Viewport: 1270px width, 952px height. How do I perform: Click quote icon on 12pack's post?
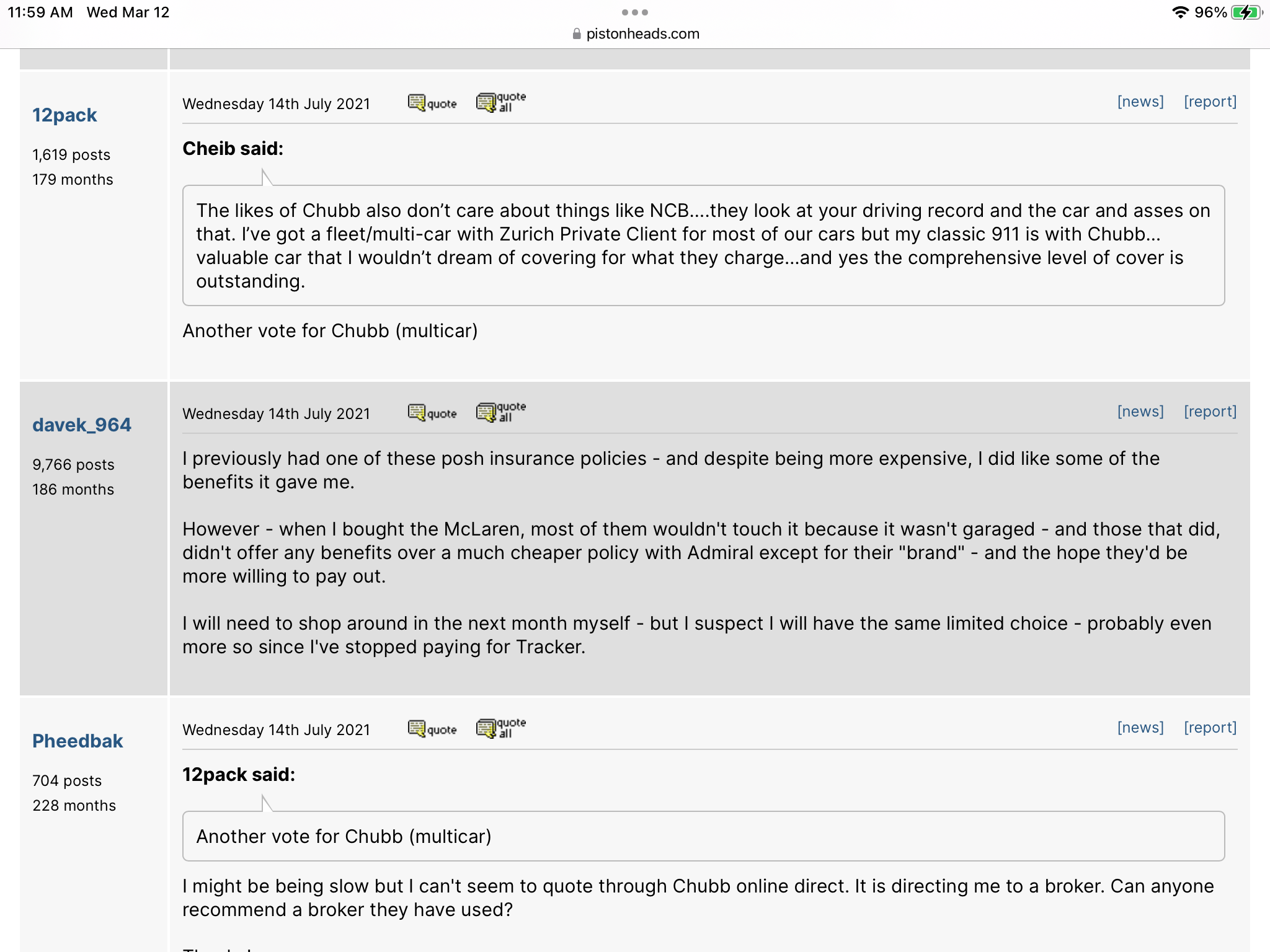click(432, 103)
